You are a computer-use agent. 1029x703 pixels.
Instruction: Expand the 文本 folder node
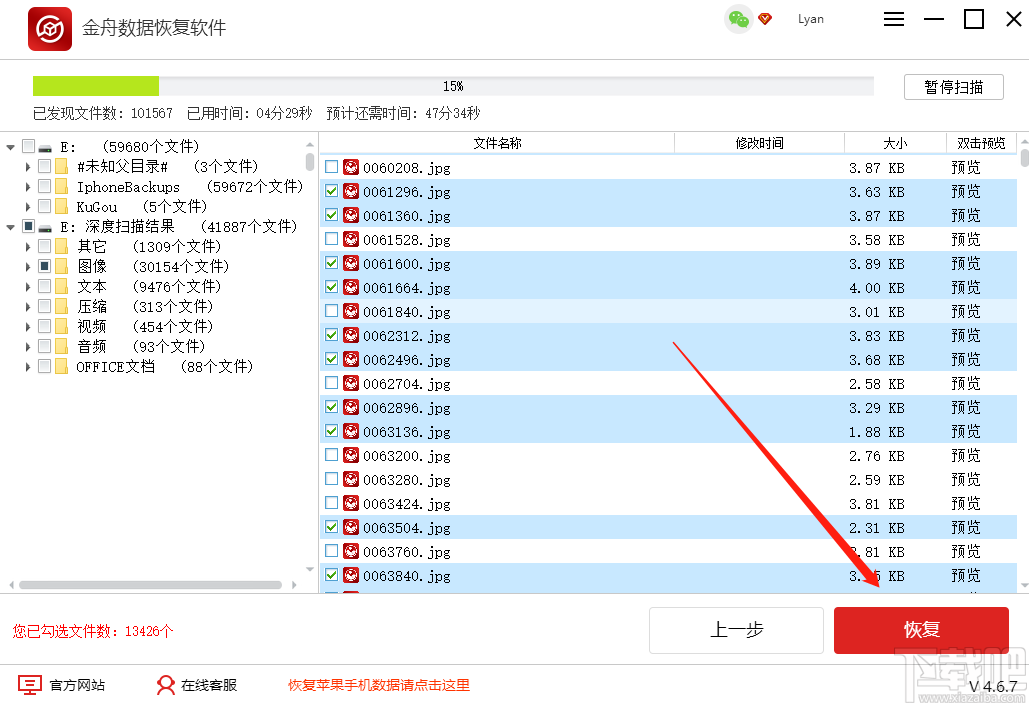point(28,287)
